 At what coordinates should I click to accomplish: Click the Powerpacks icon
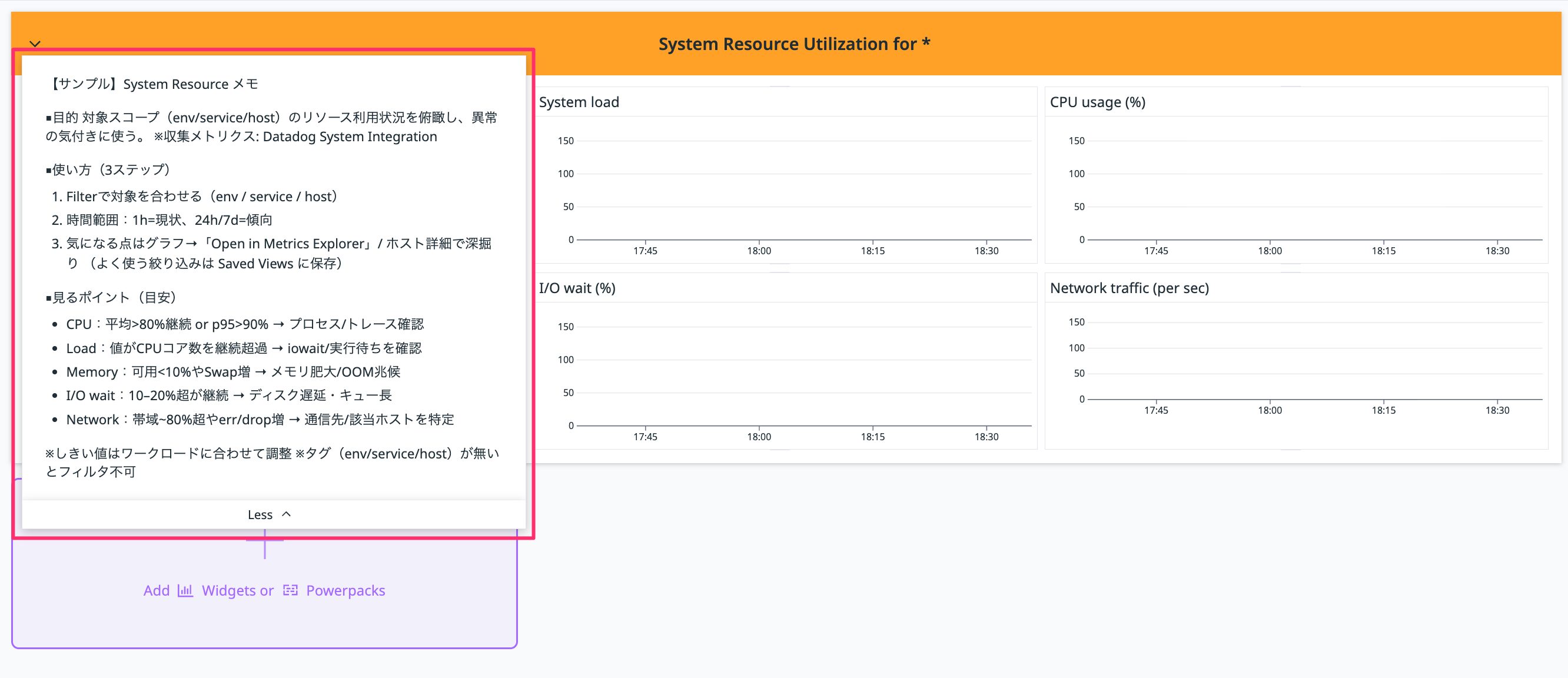[290, 590]
